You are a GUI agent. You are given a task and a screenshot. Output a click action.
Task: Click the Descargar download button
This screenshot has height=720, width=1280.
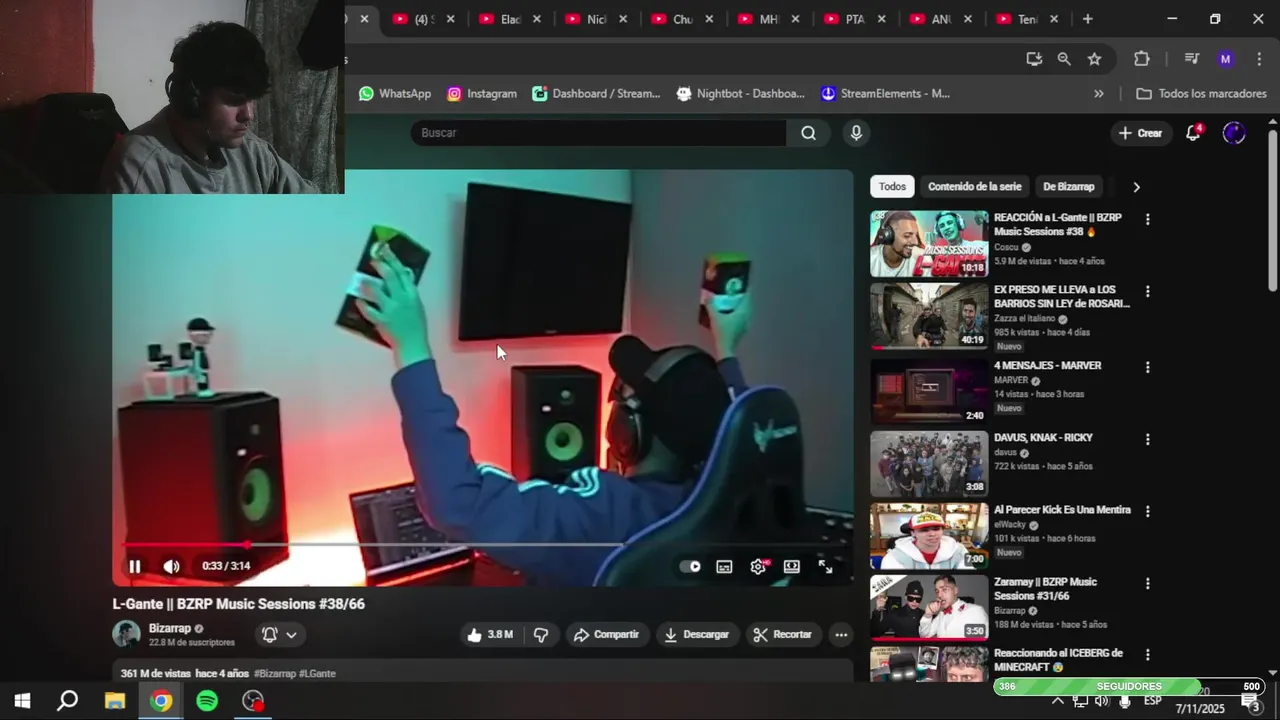(x=697, y=635)
